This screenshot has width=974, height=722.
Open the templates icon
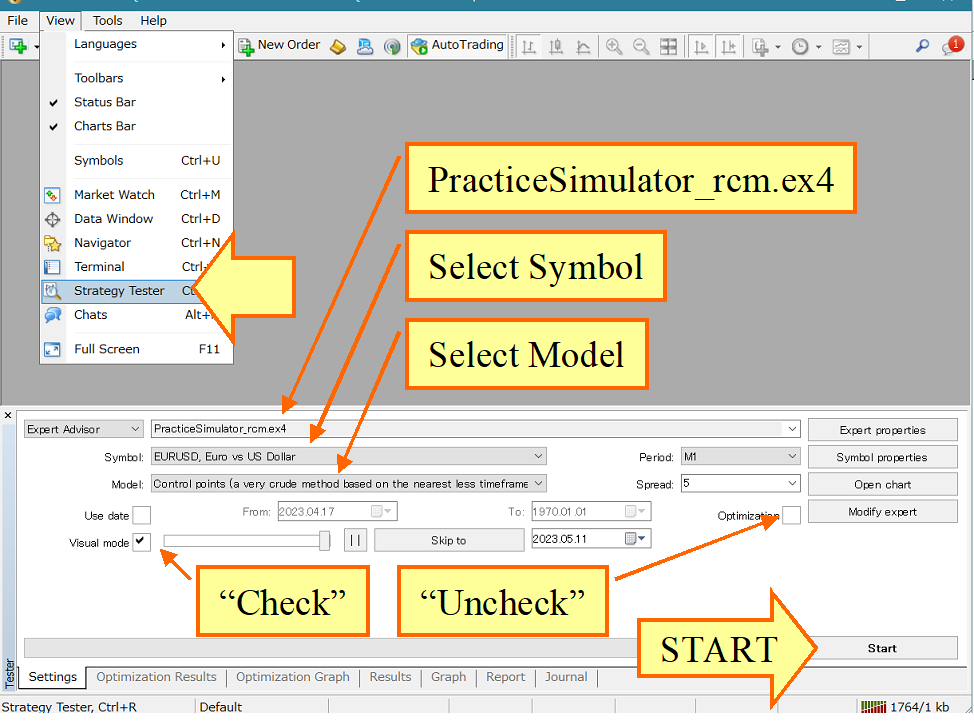[841, 47]
